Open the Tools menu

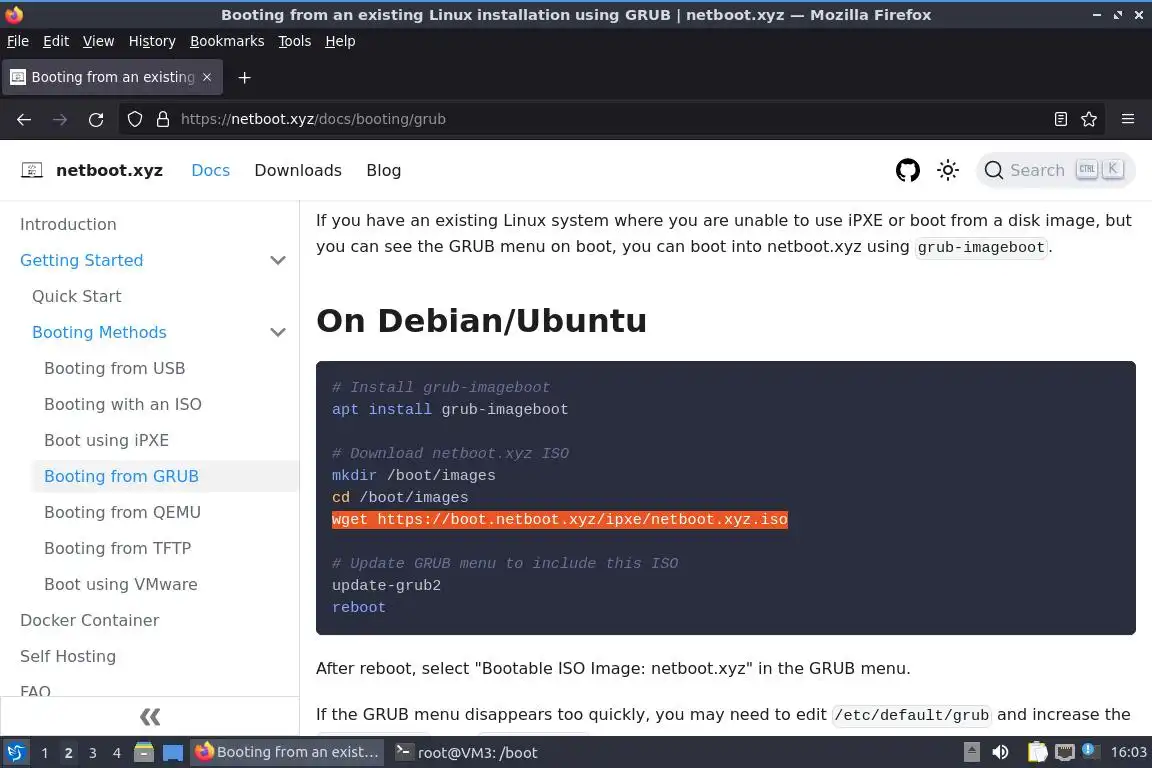click(295, 41)
